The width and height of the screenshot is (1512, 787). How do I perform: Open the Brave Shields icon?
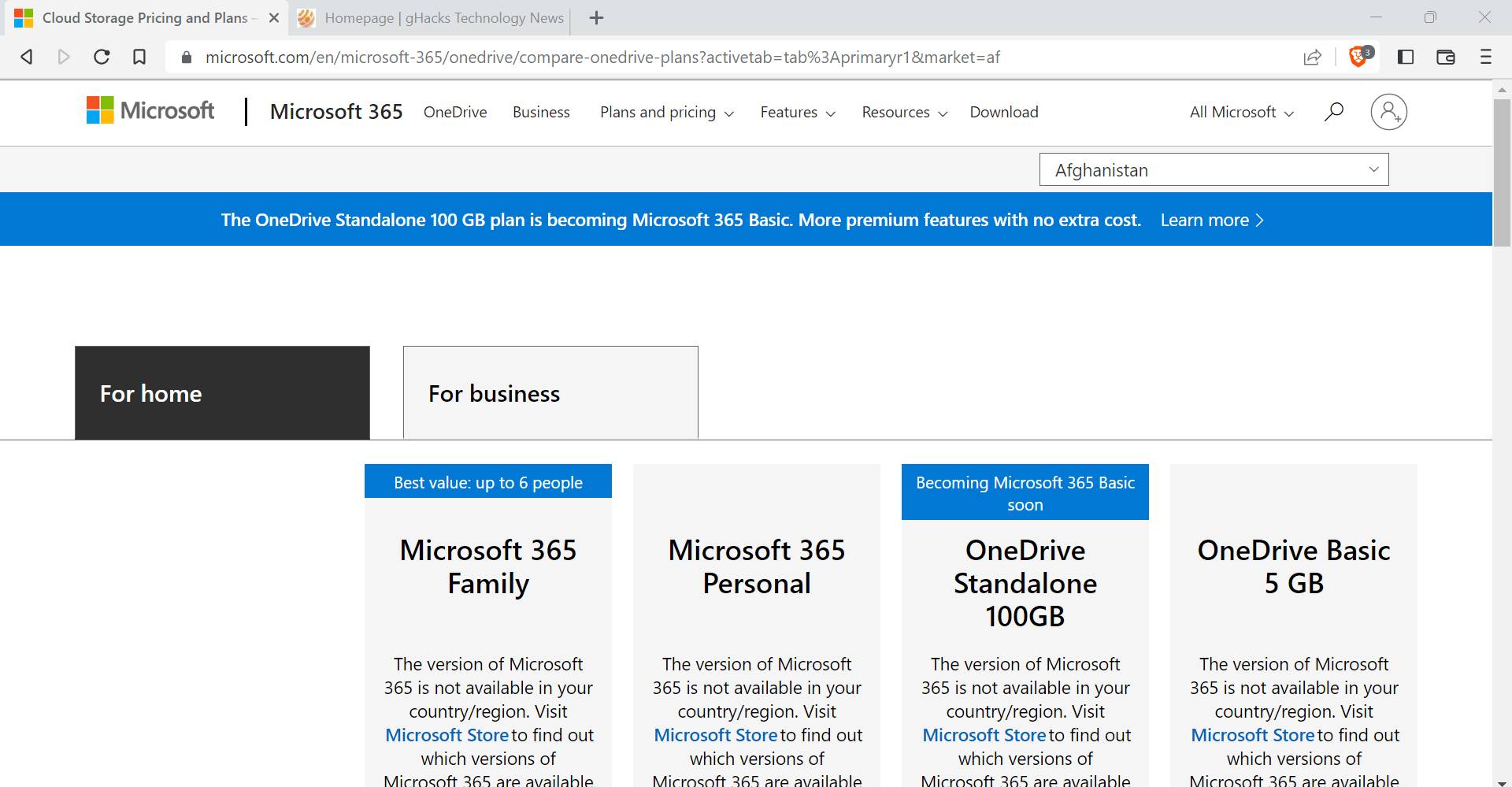click(x=1359, y=56)
